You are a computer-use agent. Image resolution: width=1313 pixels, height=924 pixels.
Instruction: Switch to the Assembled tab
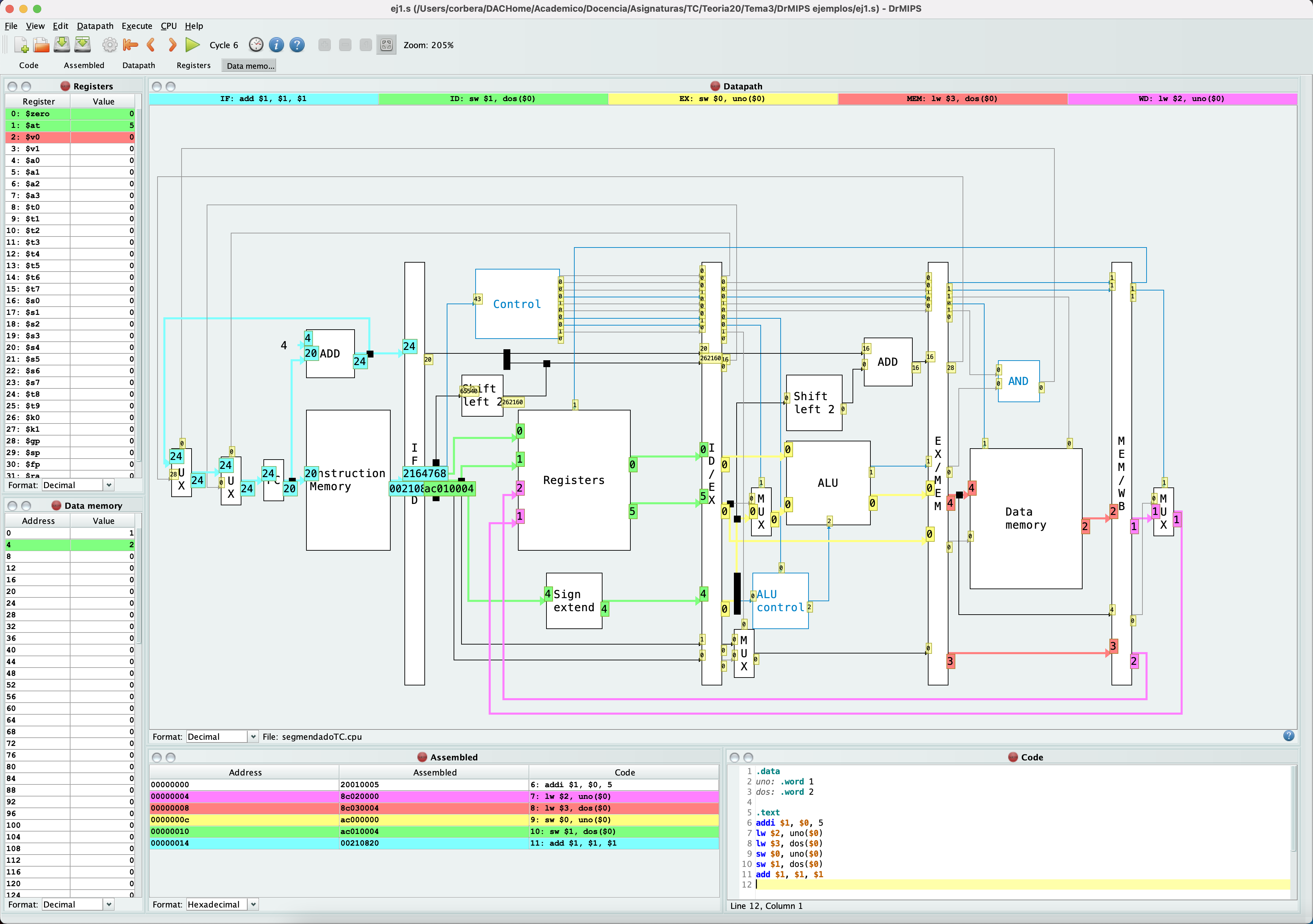(84, 65)
